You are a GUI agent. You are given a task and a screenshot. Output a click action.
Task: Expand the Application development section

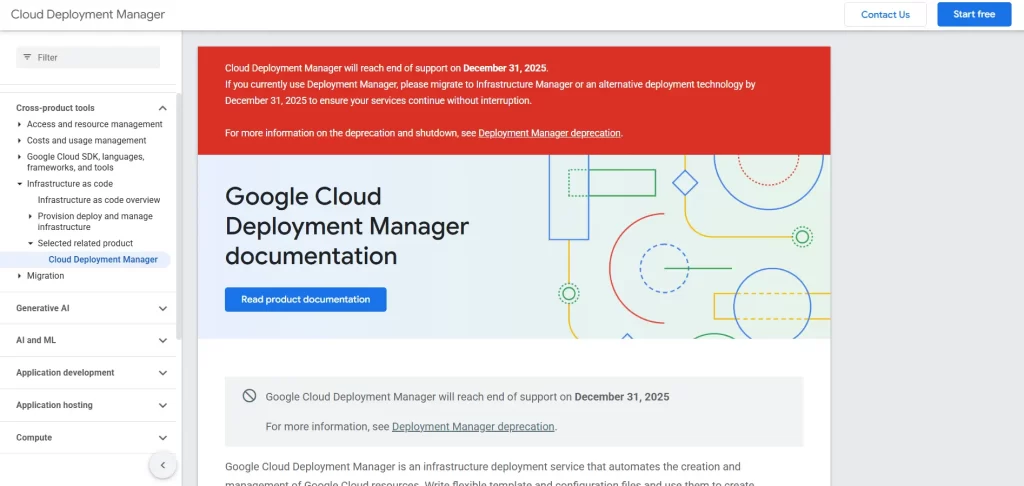point(163,373)
